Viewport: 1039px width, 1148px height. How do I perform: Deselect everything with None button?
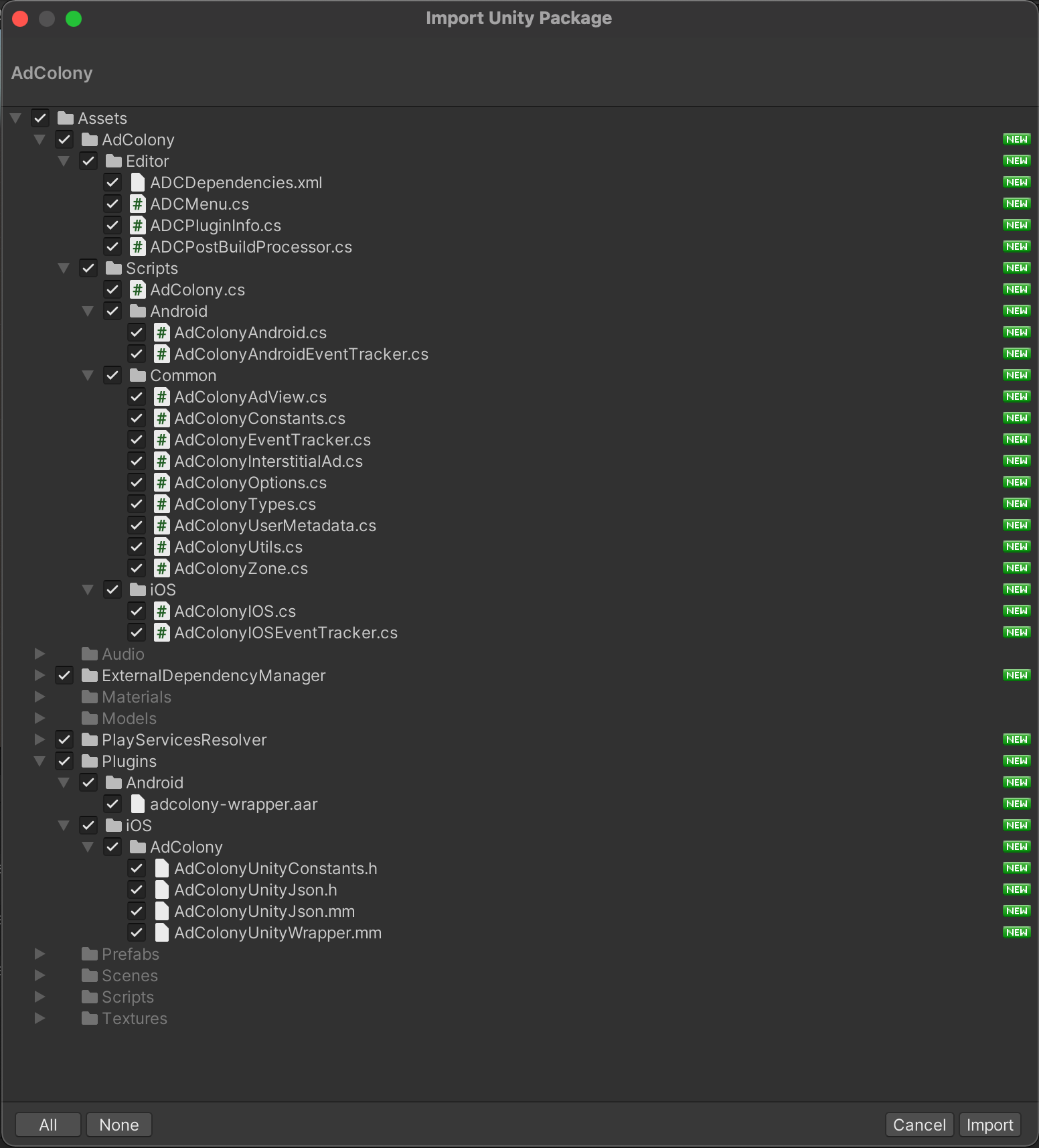pyautogui.click(x=119, y=1125)
